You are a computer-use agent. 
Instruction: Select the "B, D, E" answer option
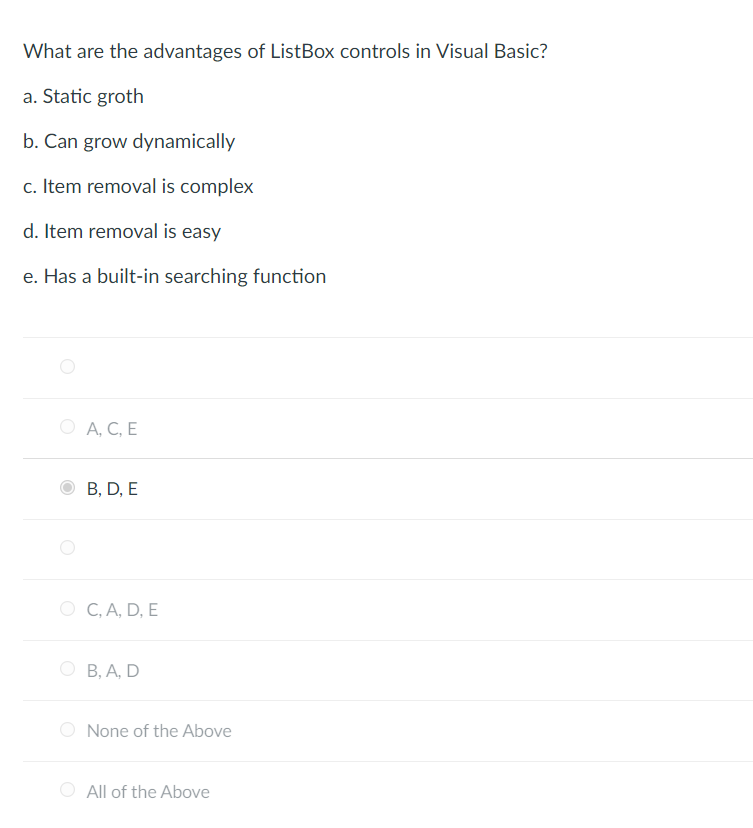pyautogui.click(x=67, y=487)
